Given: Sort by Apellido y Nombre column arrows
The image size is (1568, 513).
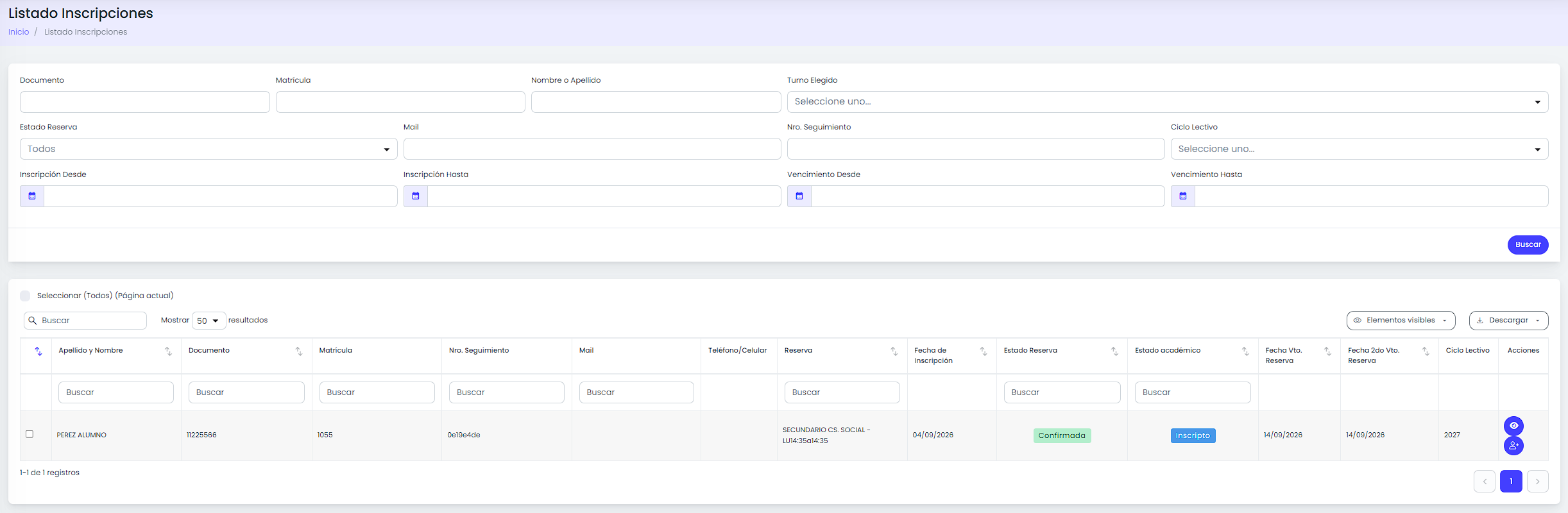Looking at the screenshot, I should click(168, 351).
